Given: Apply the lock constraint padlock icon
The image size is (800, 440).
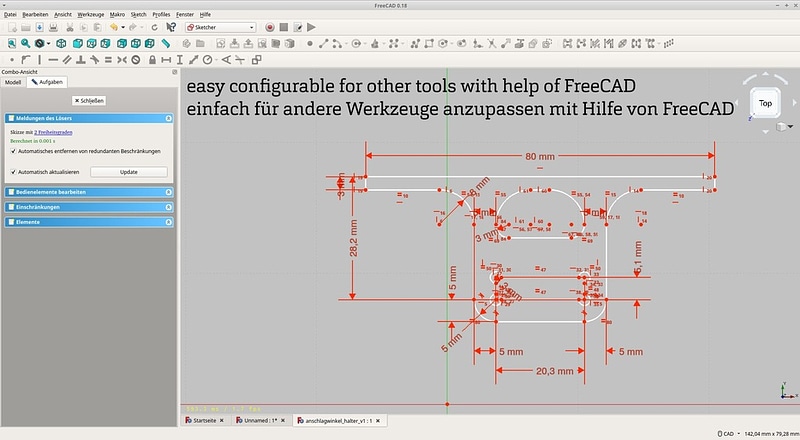Looking at the screenshot, I should tap(152, 60).
